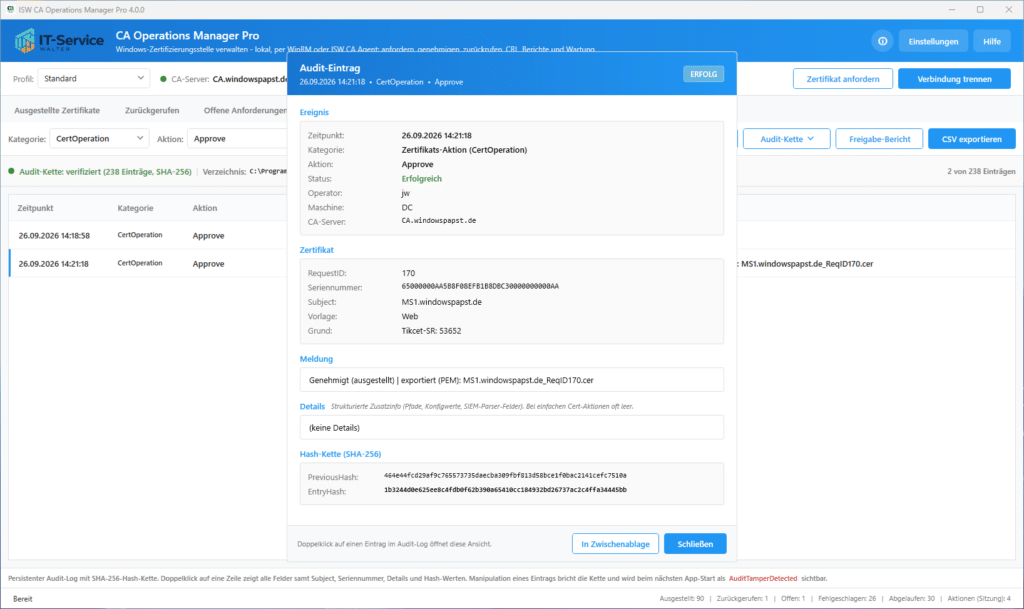
Task: Click 'Ausgestellt: 90' in status bar
Action: 682,598
